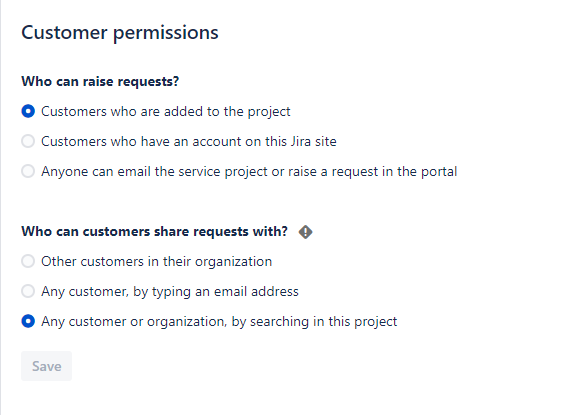
Task: Click the disabled Save button
Action: [46, 366]
